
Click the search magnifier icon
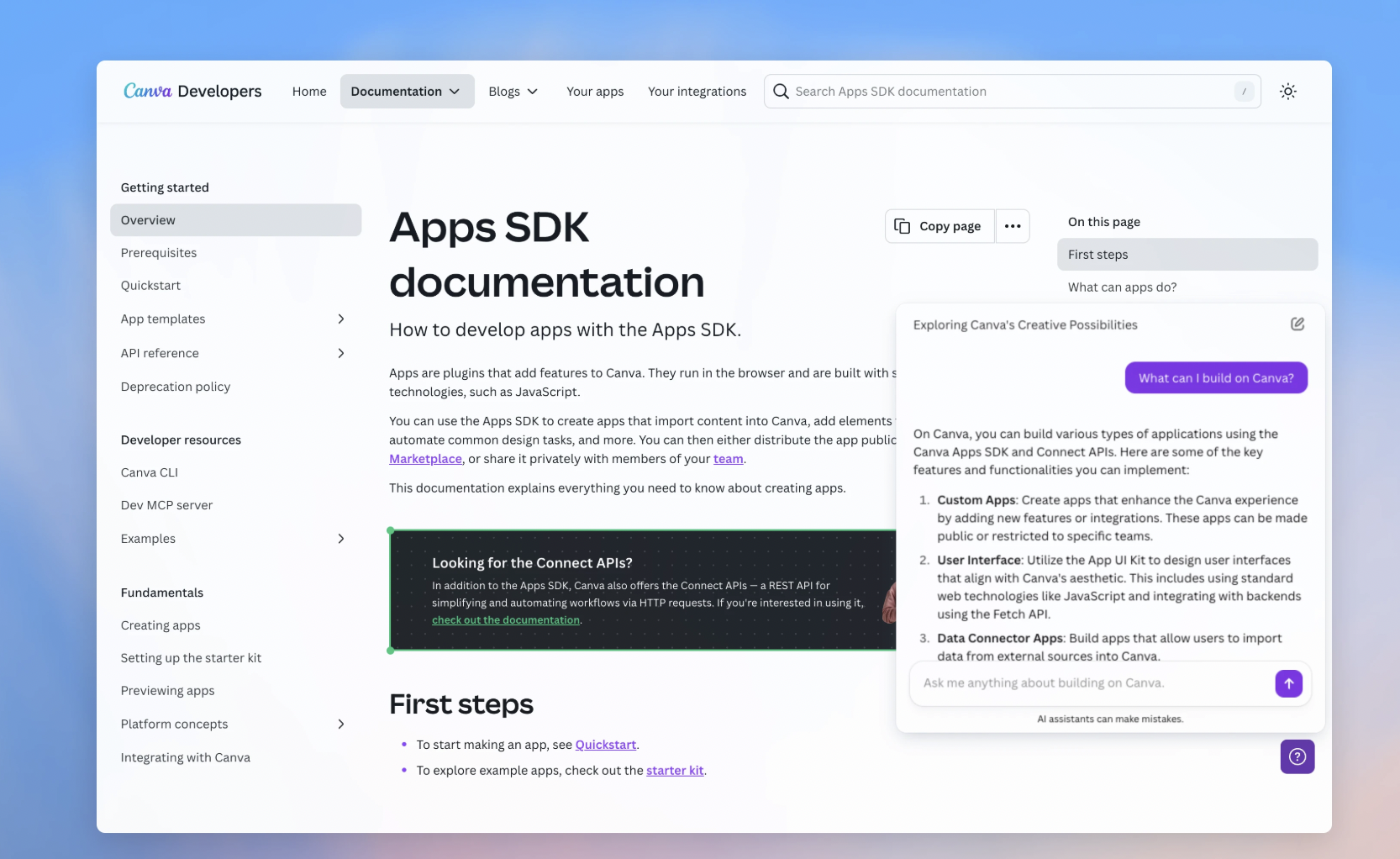pyautogui.click(x=781, y=92)
